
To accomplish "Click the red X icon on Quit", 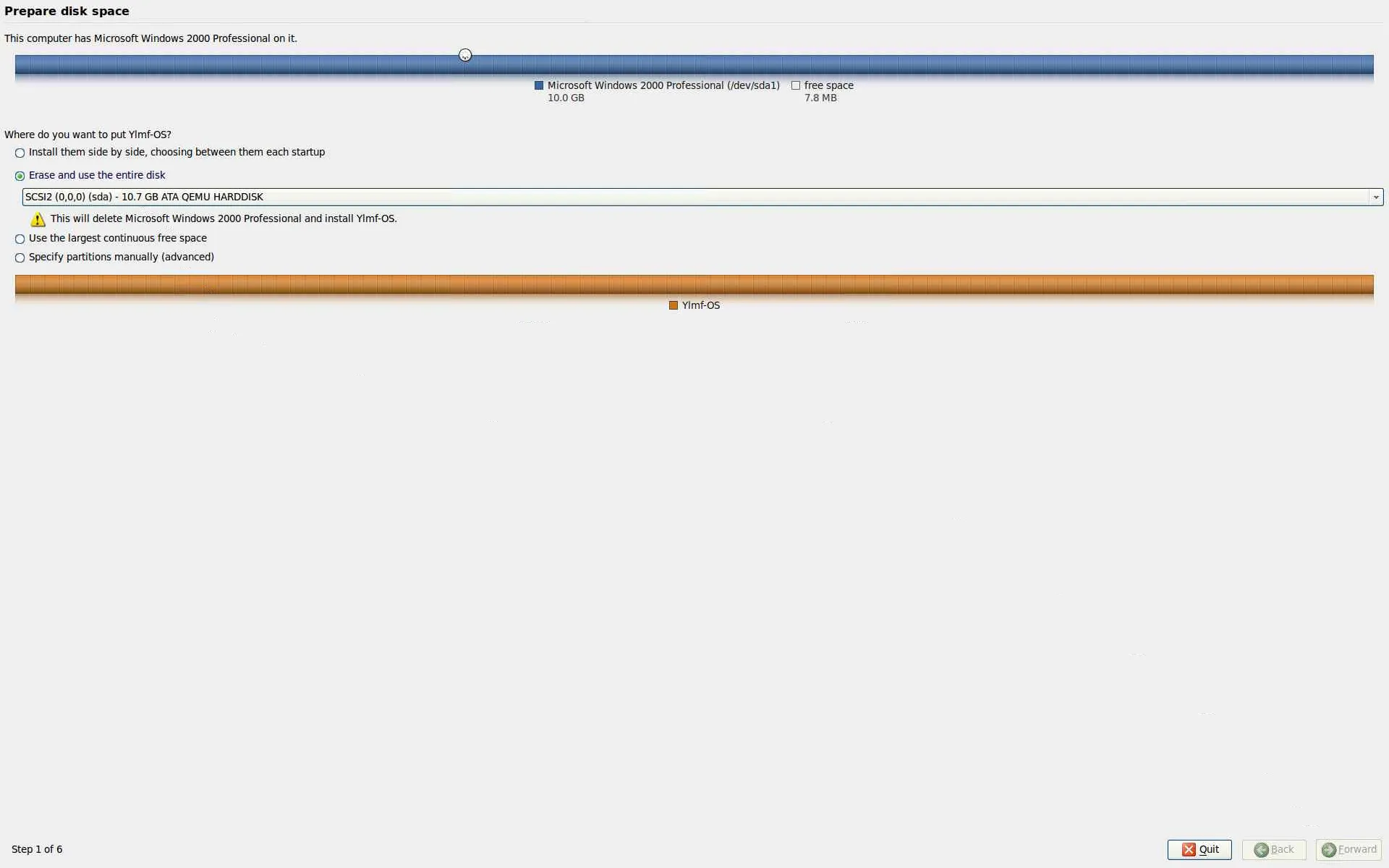I will 1189,849.
